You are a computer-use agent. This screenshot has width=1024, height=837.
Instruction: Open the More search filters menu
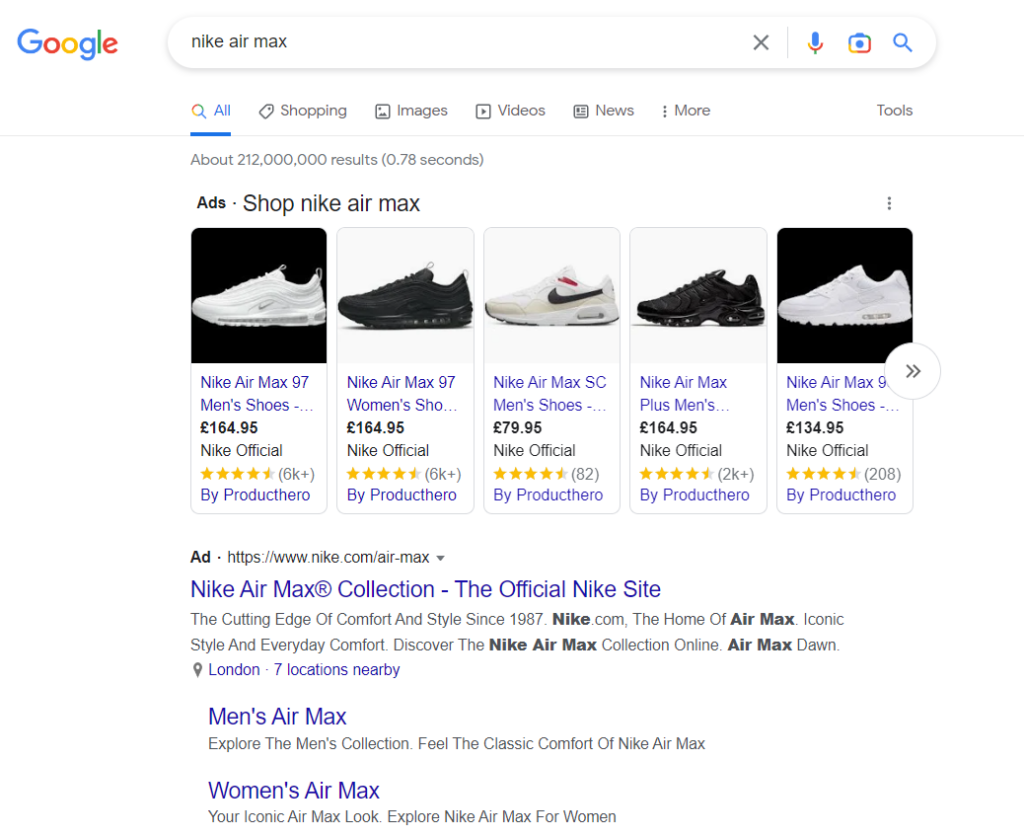click(685, 111)
